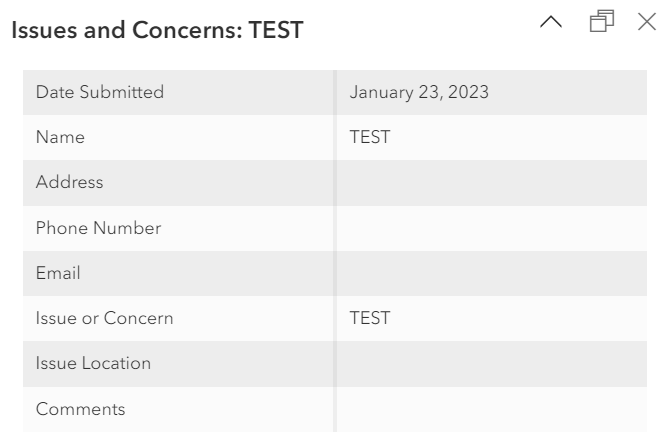This screenshot has width=671, height=442.
Task: Click the empty Address value cell
Action: [491, 183]
